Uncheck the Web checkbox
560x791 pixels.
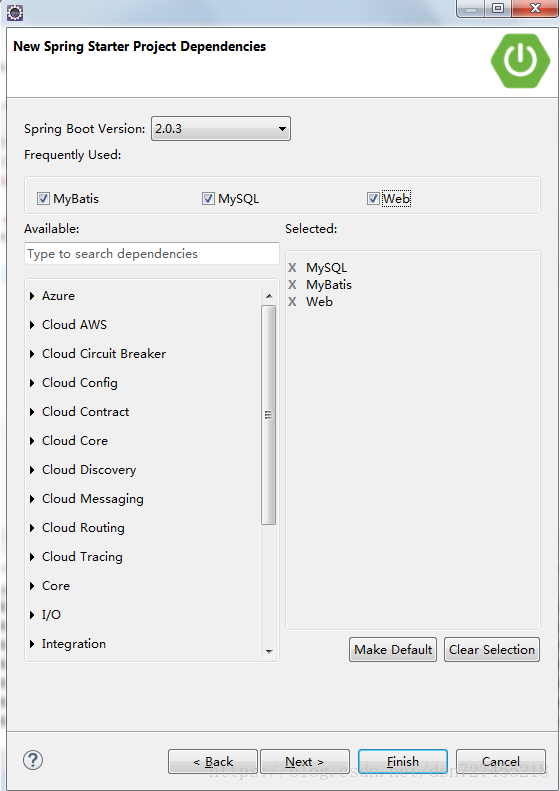[x=373, y=199]
